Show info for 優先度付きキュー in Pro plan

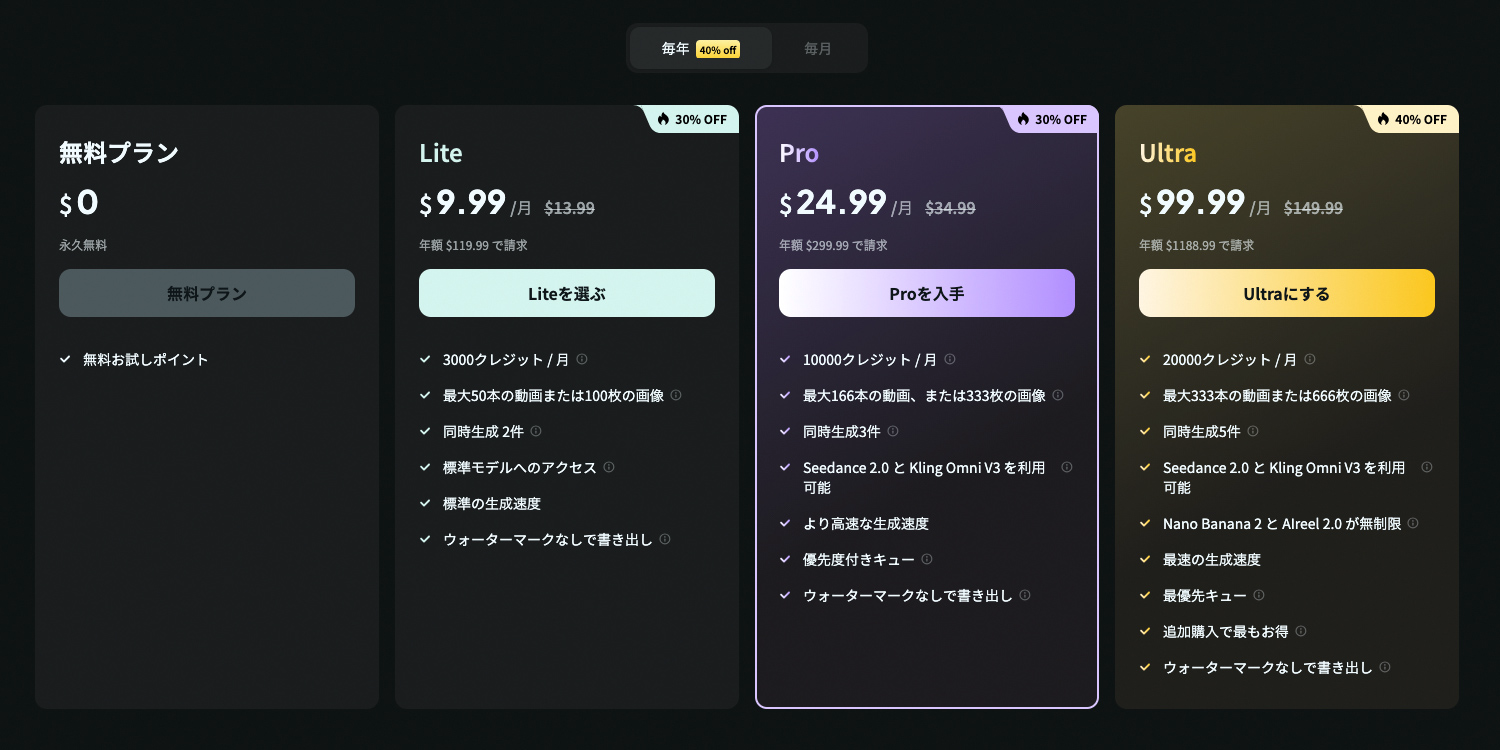(927, 559)
